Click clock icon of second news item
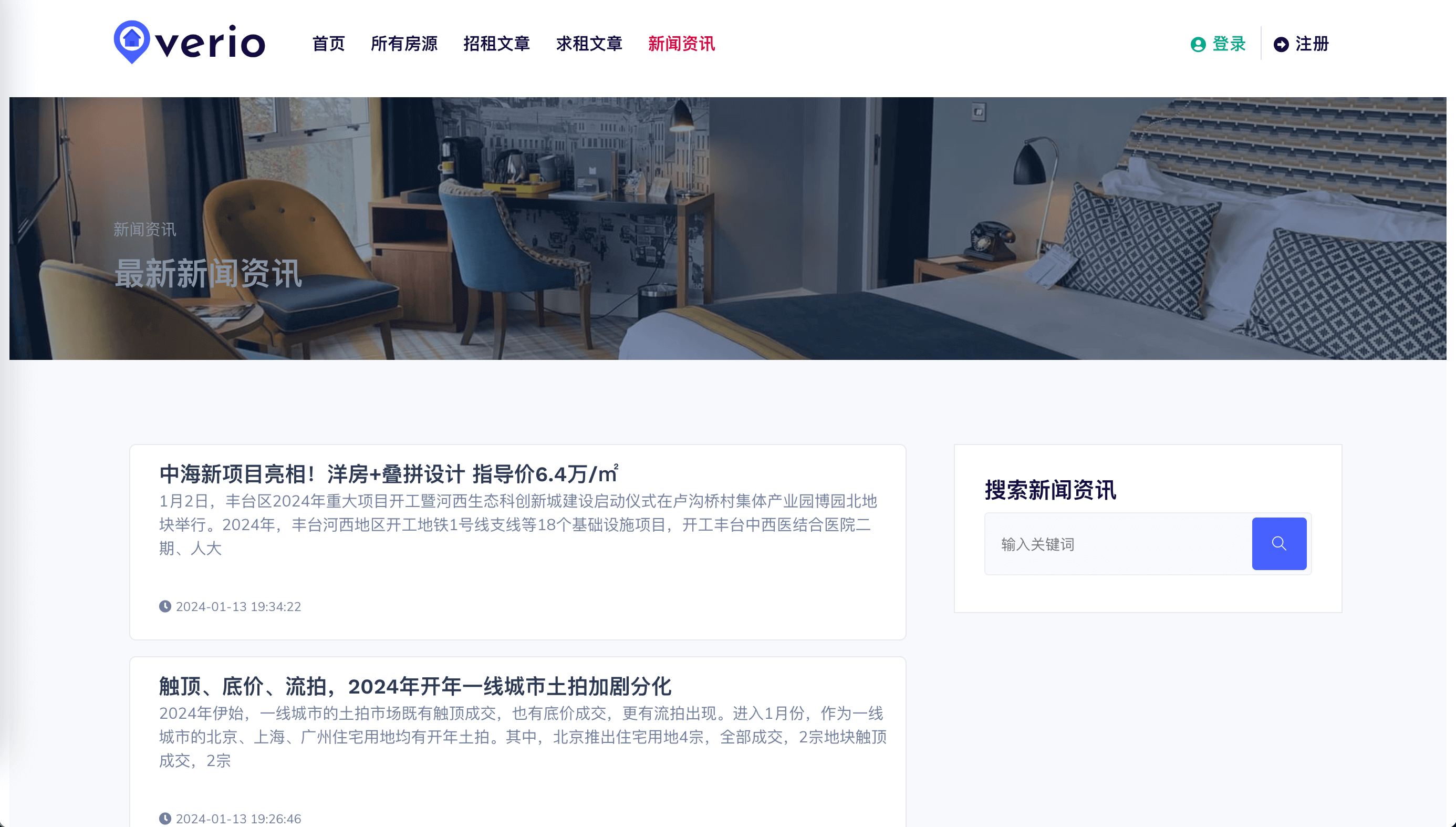This screenshot has height=827, width=1456. click(164, 819)
